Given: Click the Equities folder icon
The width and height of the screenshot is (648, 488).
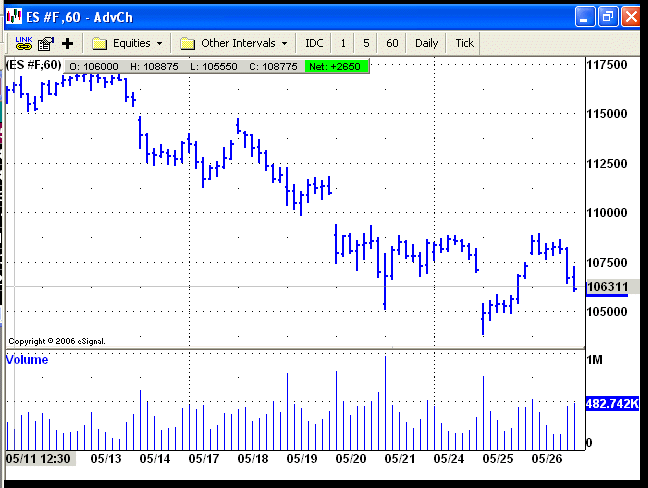Looking at the screenshot, I should point(99,43).
